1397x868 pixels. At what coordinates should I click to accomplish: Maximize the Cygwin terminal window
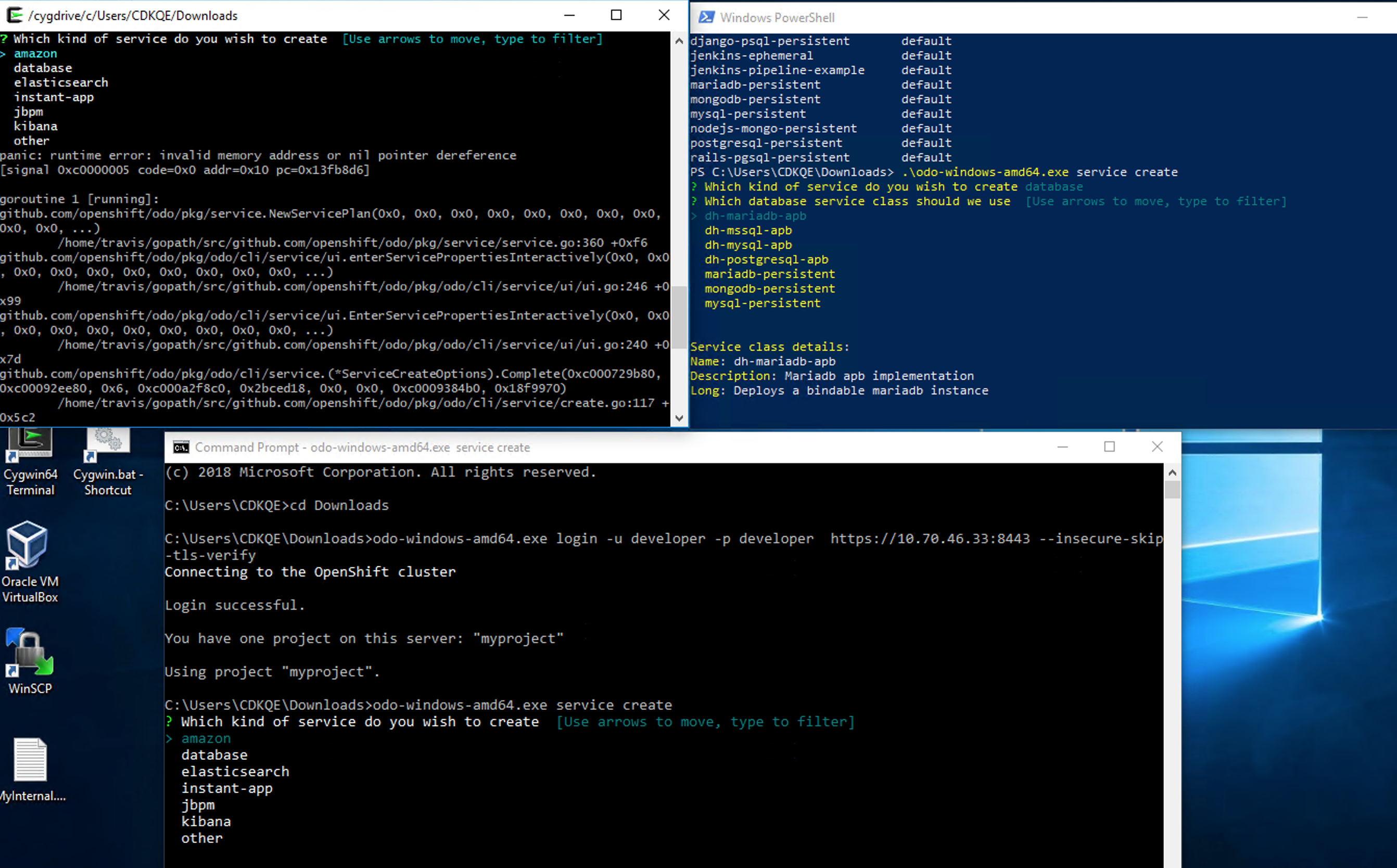pyautogui.click(x=616, y=16)
